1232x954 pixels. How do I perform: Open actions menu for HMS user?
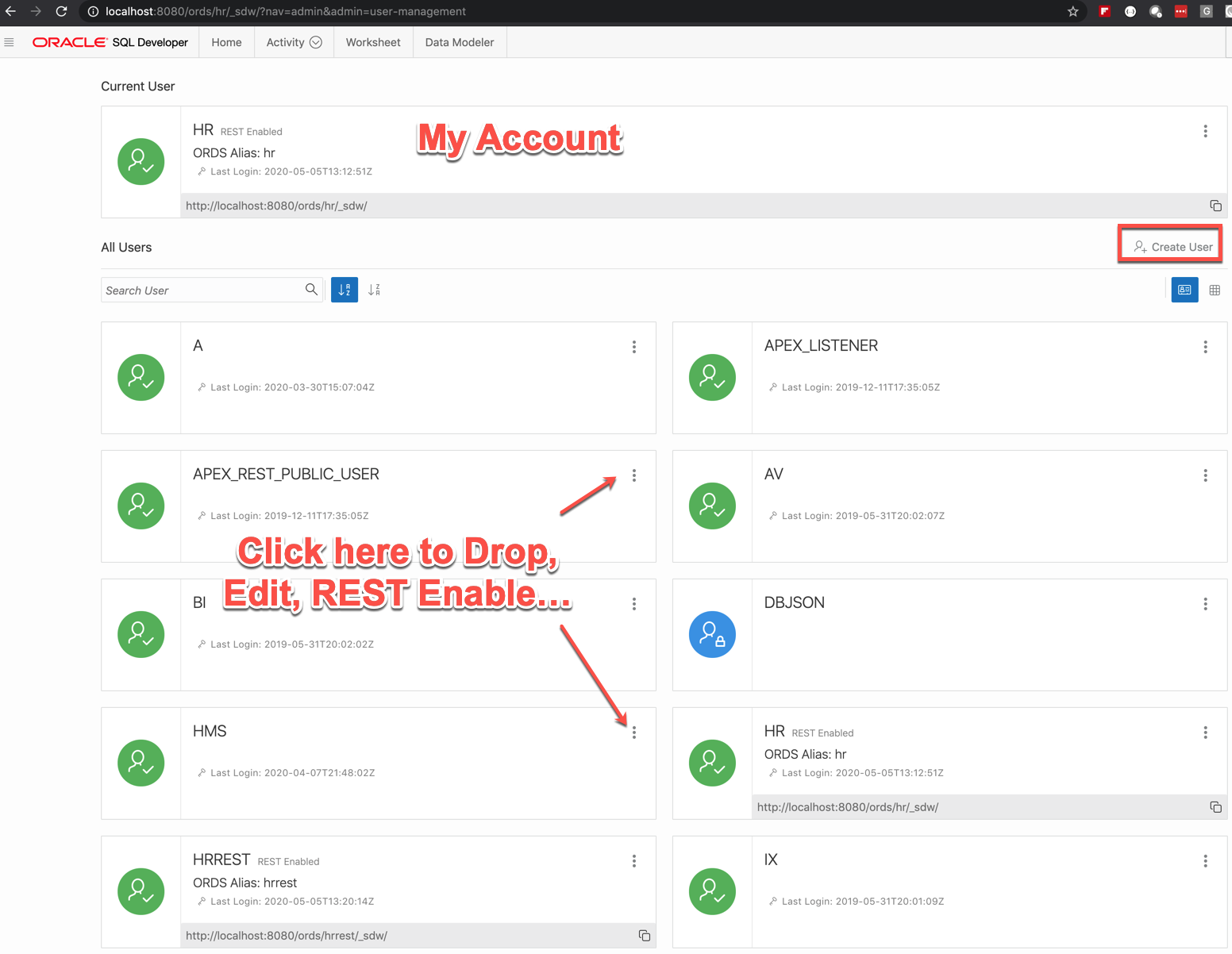(x=634, y=733)
